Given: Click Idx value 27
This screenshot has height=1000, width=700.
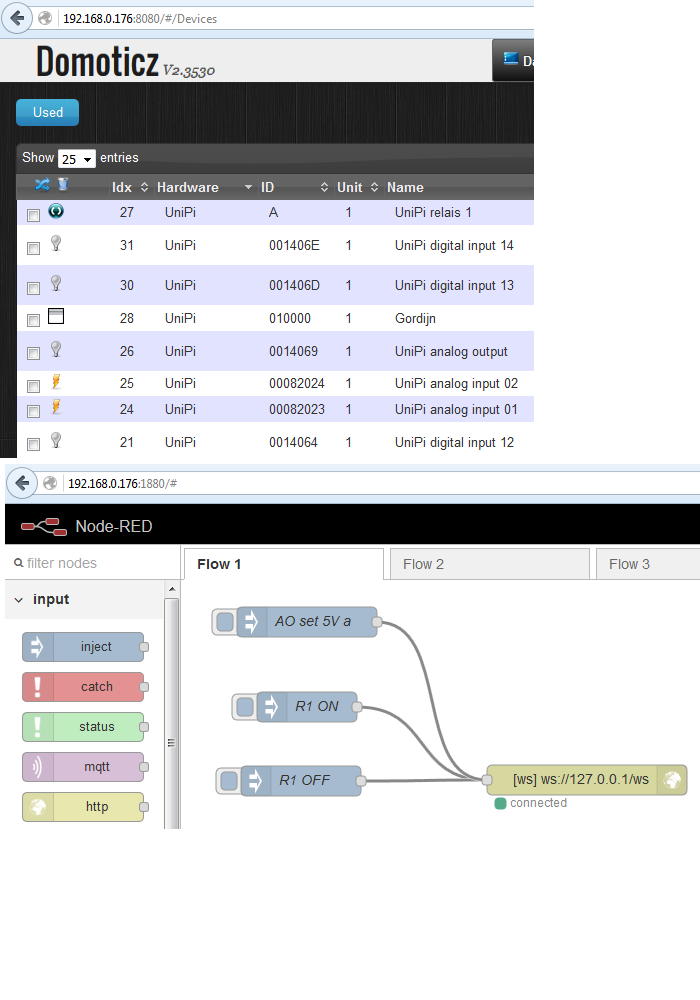Looking at the screenshot, I should [127, 212].
